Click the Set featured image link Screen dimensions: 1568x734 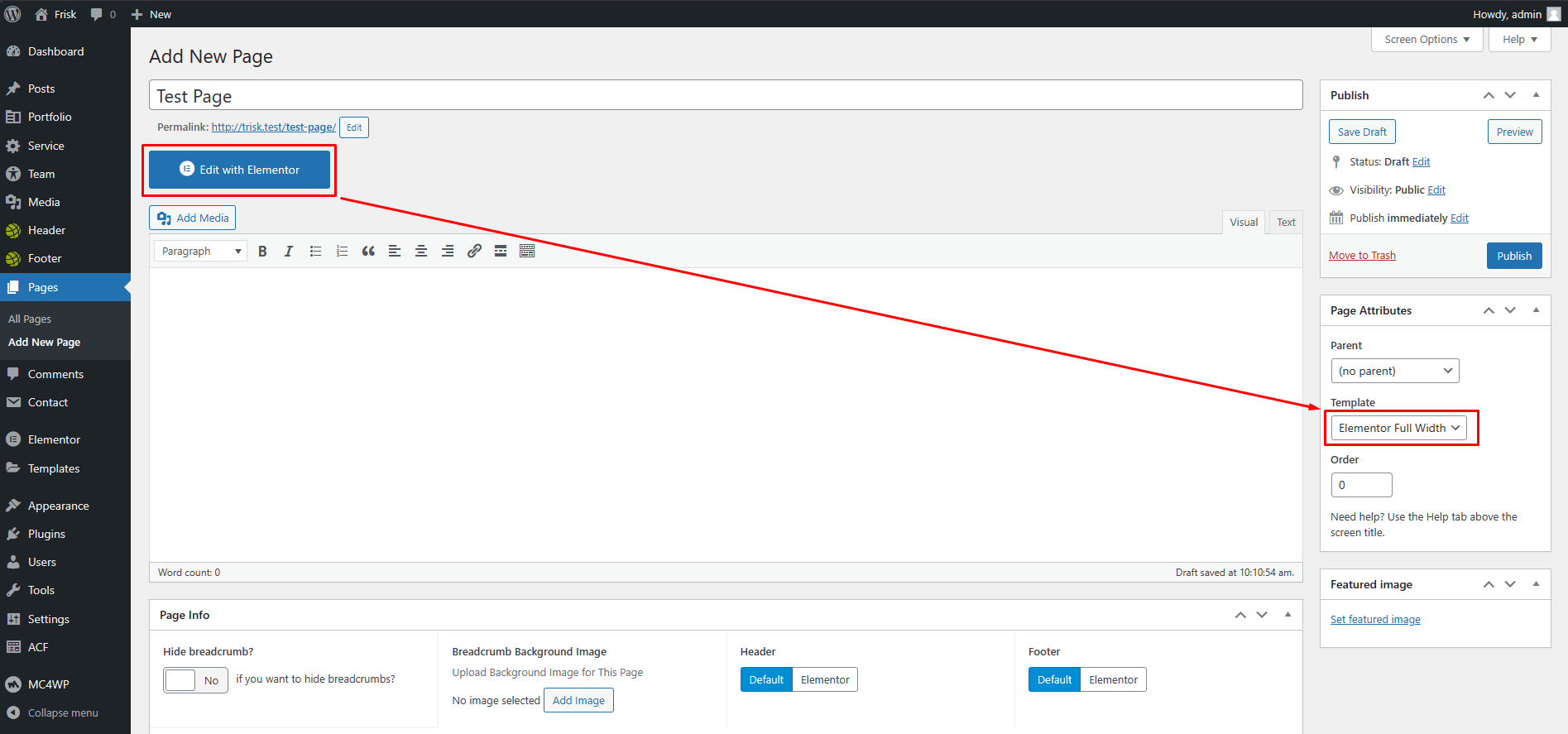coord(1375,620)
